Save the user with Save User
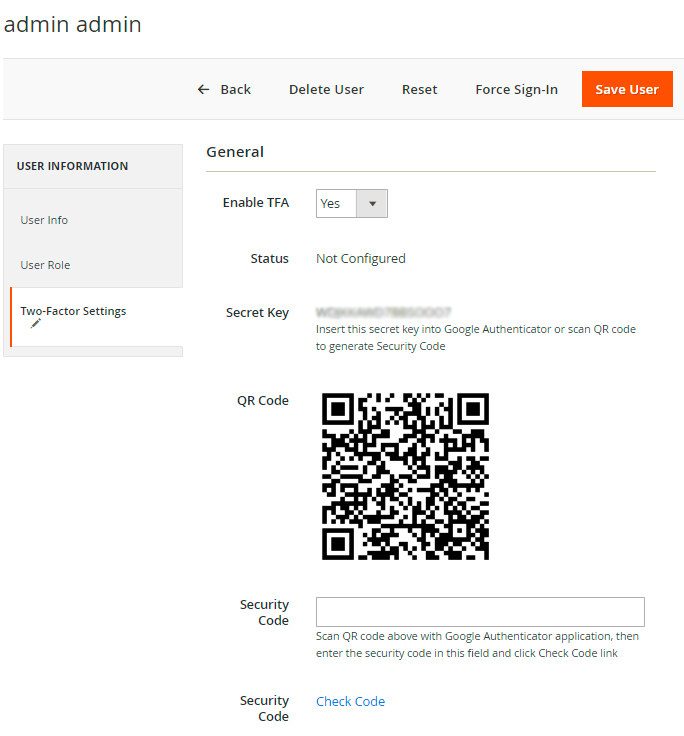Viewport: 684px width, 736px height. (626, 90)
